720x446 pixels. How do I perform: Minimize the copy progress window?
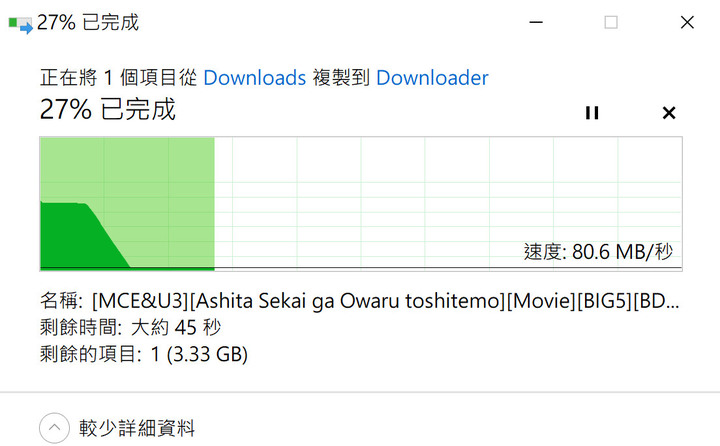point(536,22)
